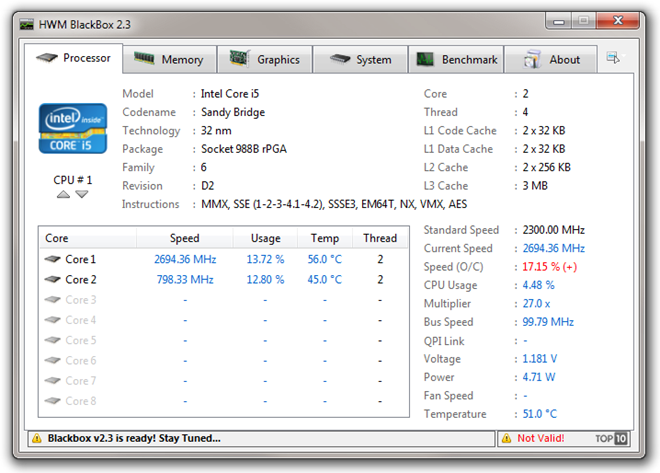This screenshot has width=660, height=473.
Task: Click the L3 Cache value 3 MB
Action: pos(535,186)
